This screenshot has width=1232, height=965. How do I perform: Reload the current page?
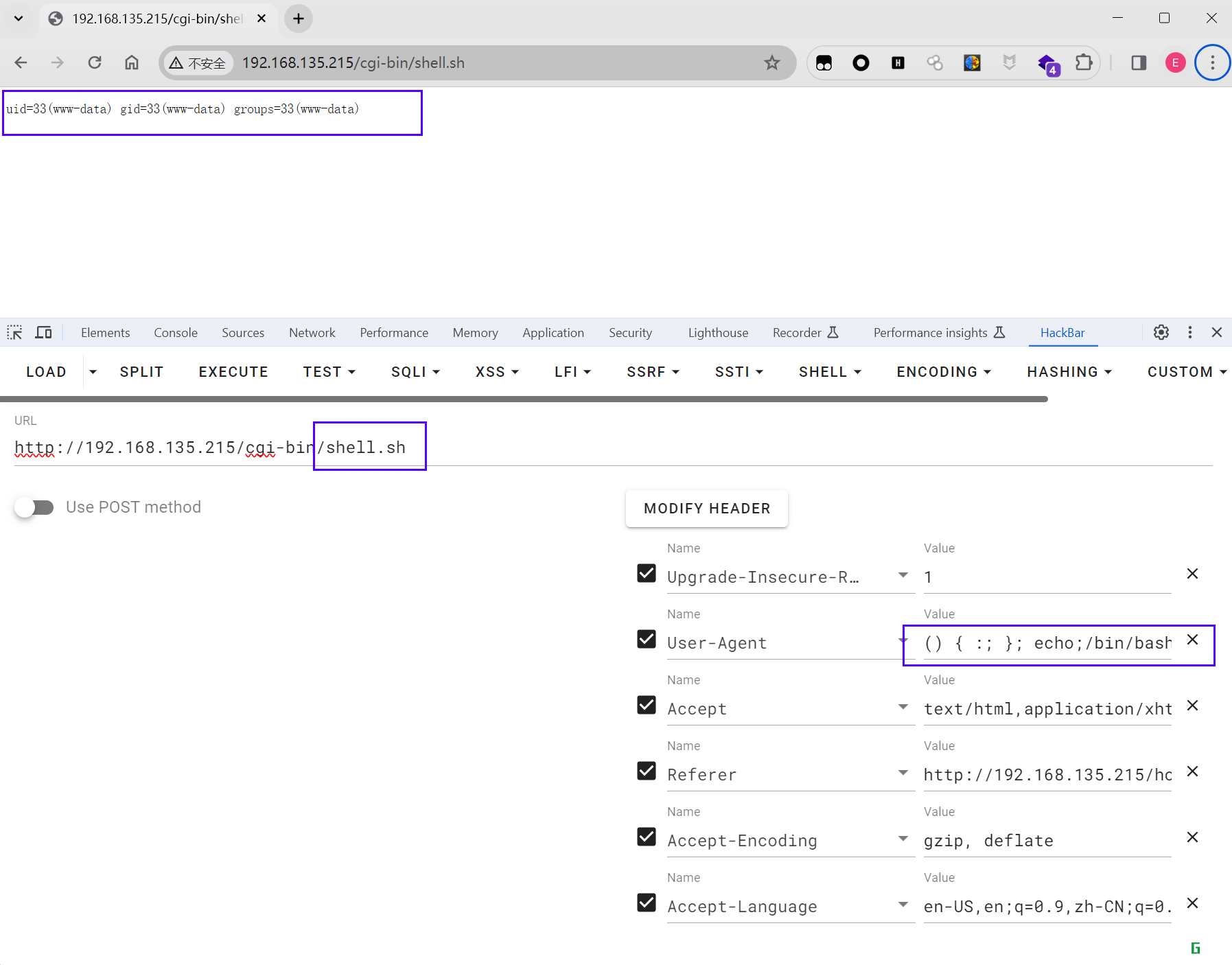[95, 62]
